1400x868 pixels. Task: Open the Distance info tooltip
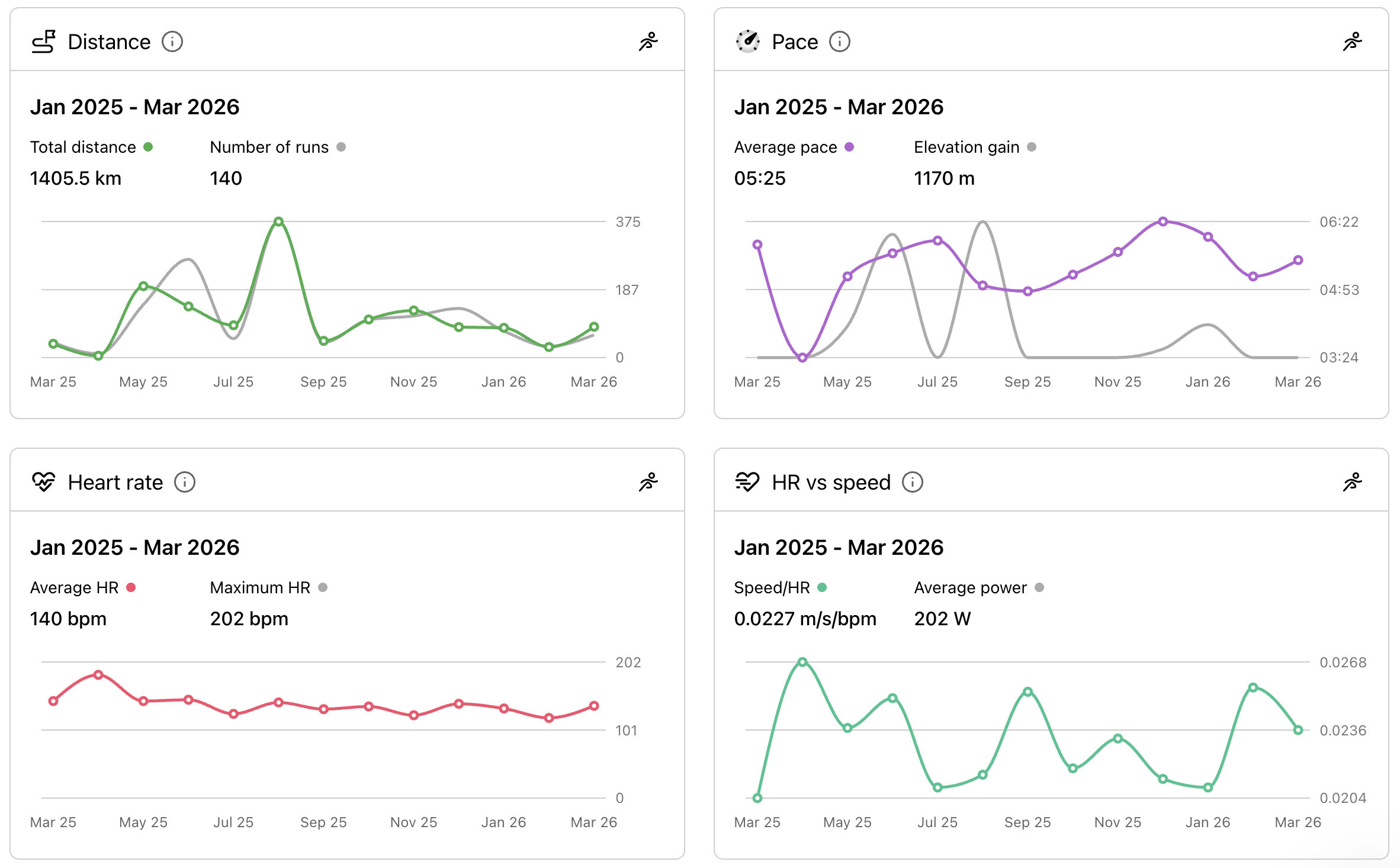tap(172, 41)
